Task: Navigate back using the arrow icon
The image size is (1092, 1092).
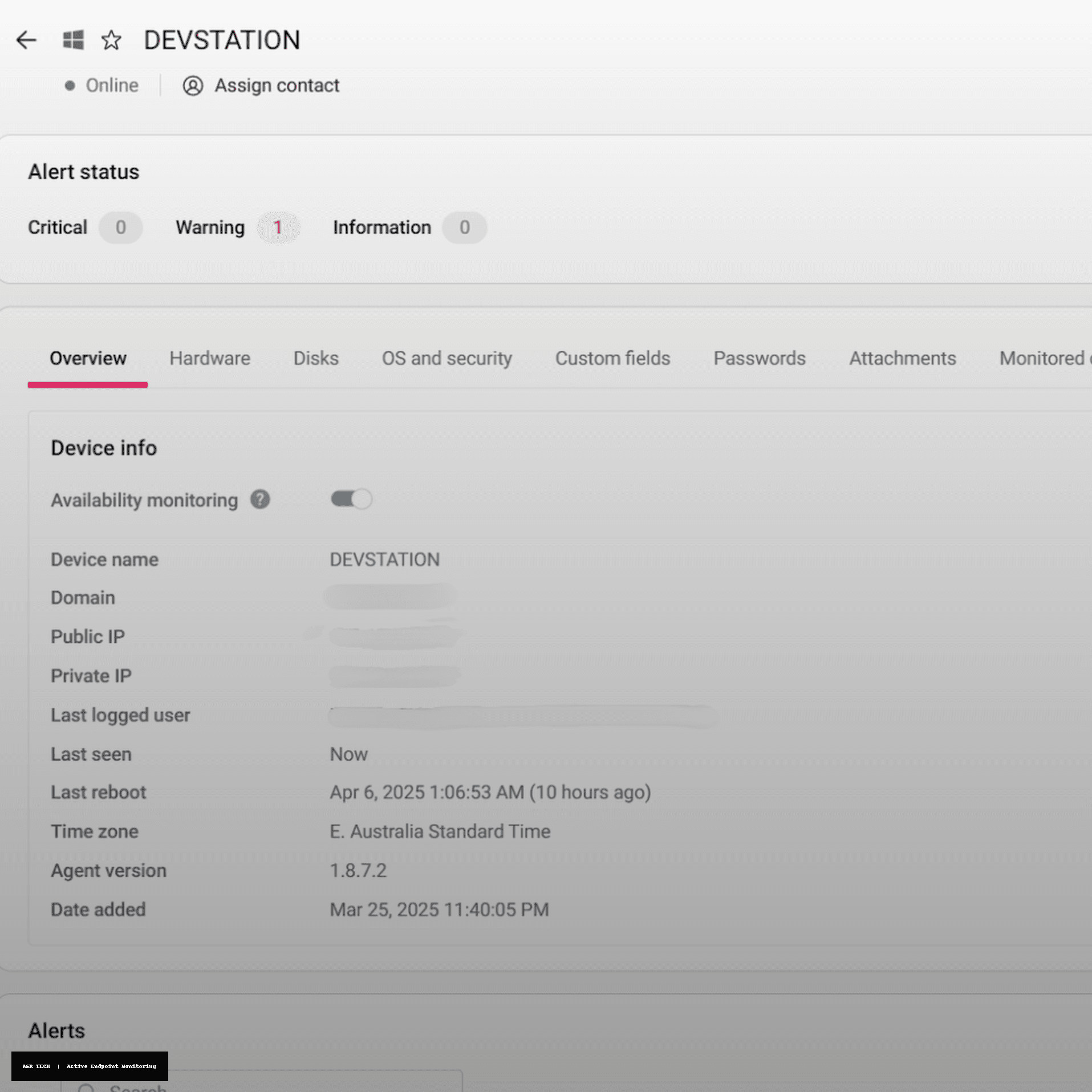Action: pos(26,40)
